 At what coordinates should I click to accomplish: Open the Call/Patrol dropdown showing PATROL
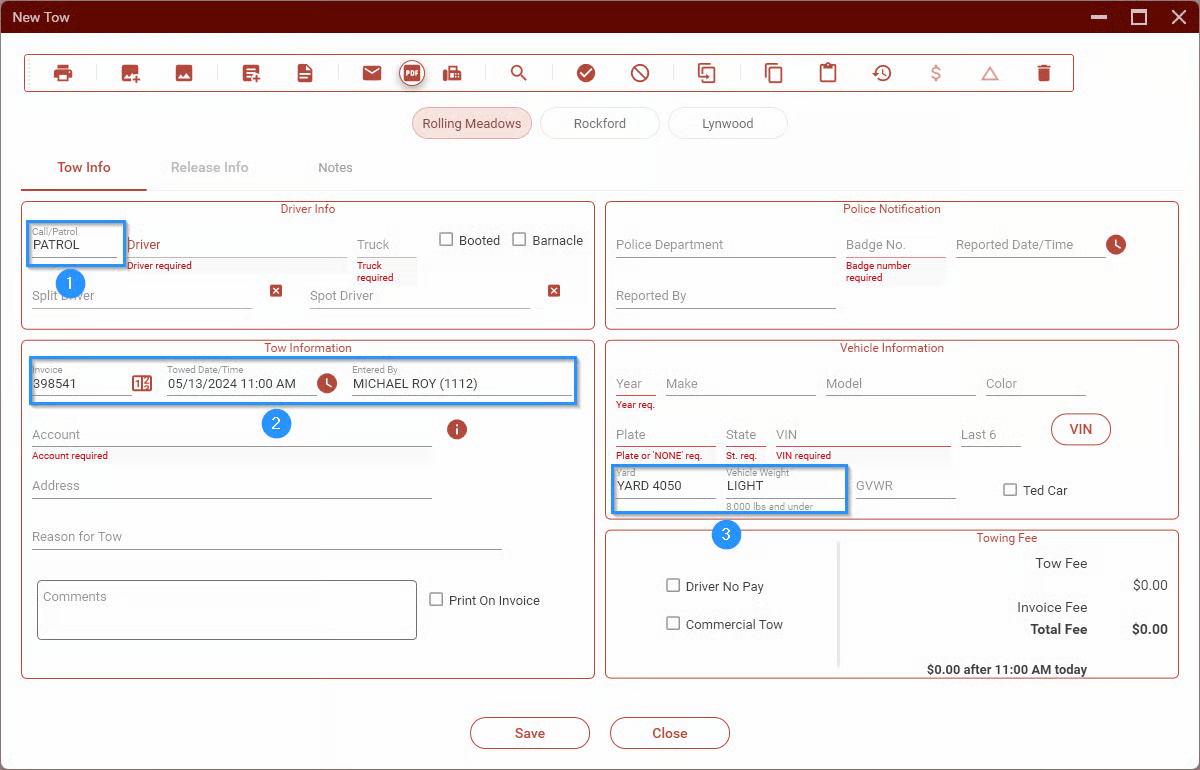tap(74, 245)
